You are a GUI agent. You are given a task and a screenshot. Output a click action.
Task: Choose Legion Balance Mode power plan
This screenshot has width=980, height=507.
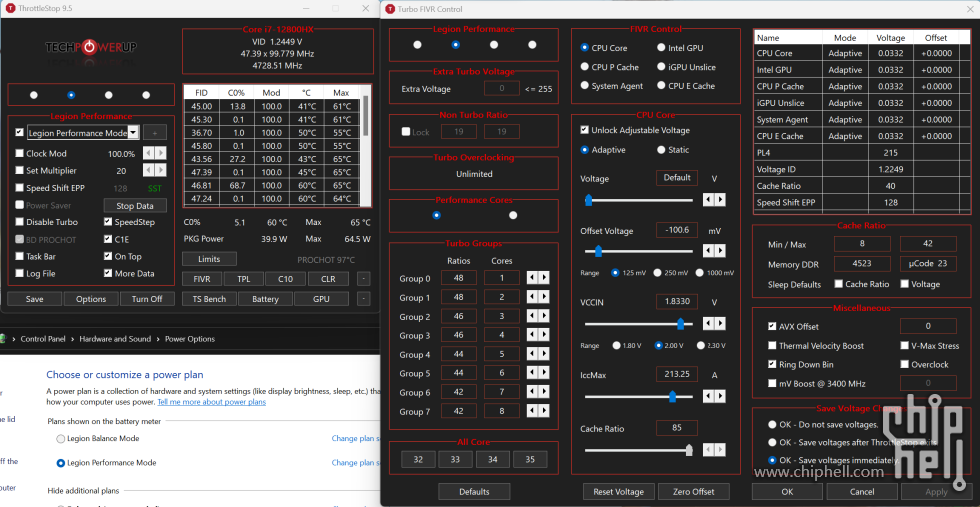[x=61, y=439]
